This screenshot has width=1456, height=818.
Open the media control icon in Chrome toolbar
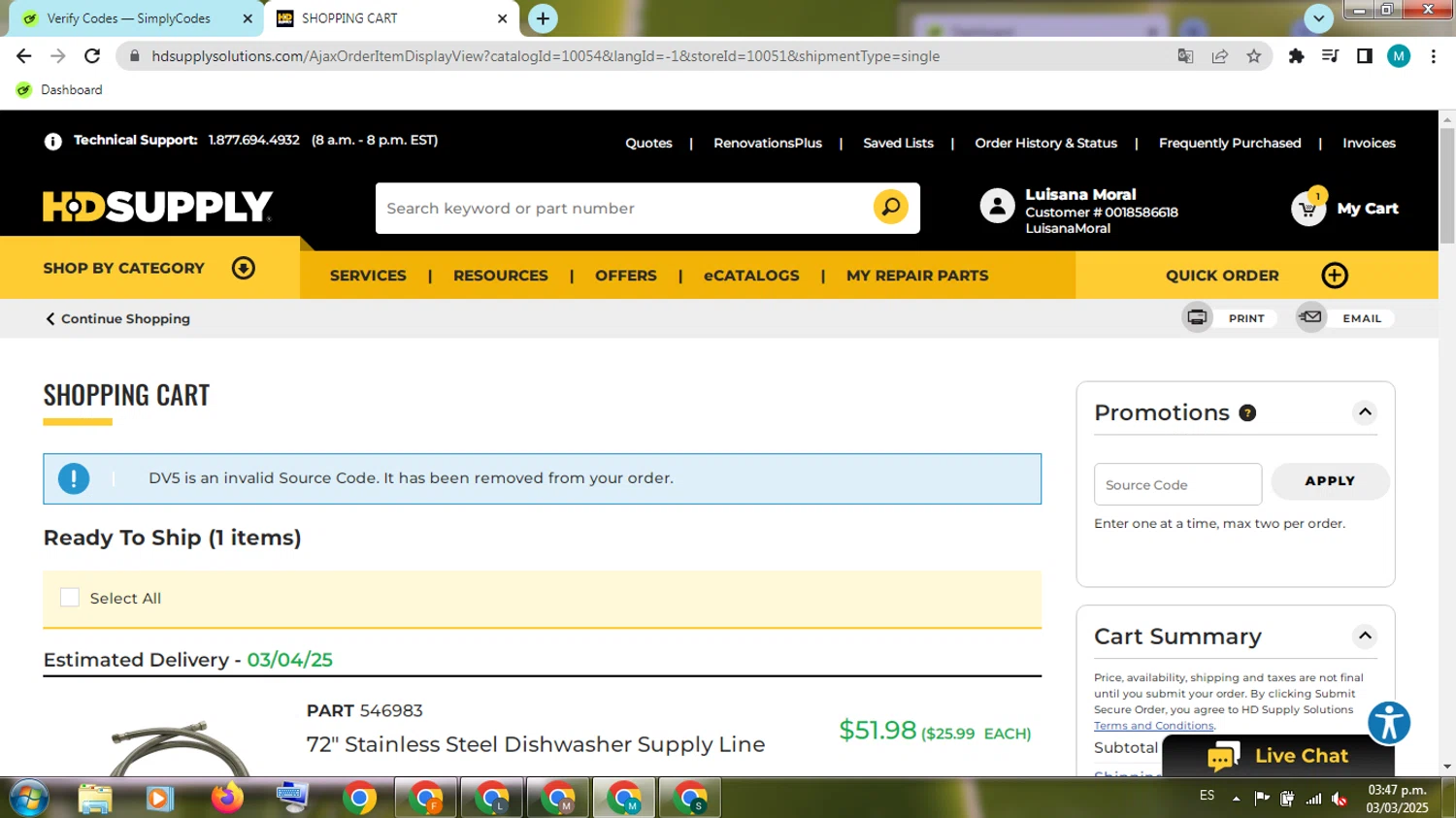click(1330, 56)
